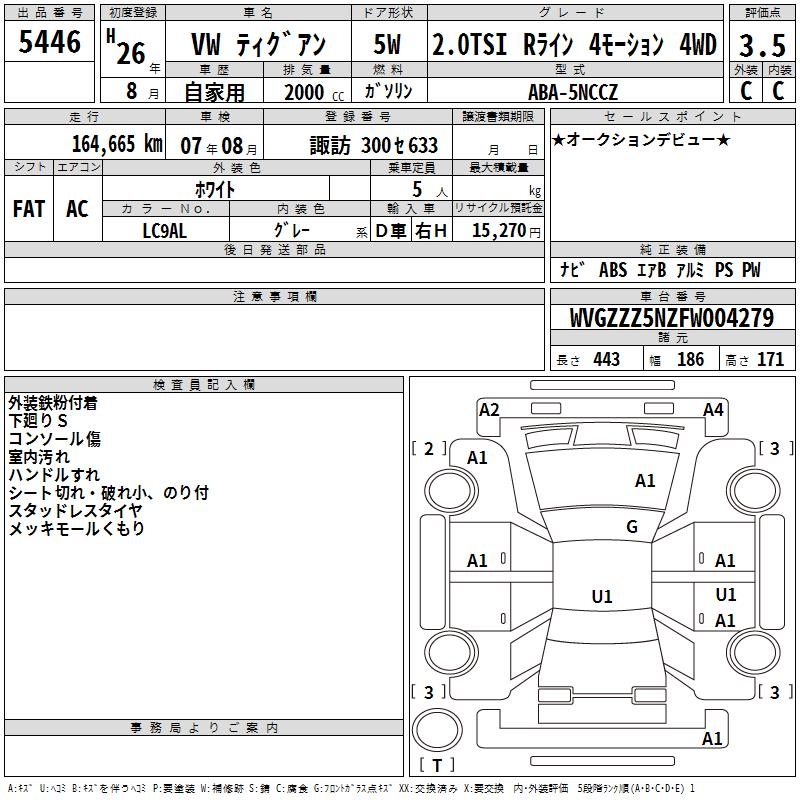This screenshot has height=800, width=800.
Task: Click the 純正装備 header
Action: pos(672,249)
